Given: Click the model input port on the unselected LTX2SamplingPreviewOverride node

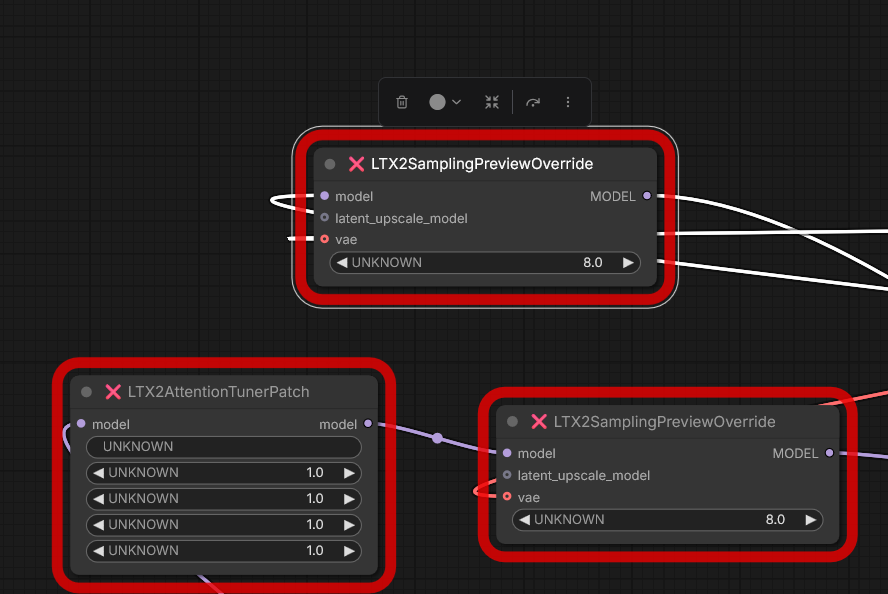Looking at the screenshot, I should pyautogui.click(x=507, y=453).
